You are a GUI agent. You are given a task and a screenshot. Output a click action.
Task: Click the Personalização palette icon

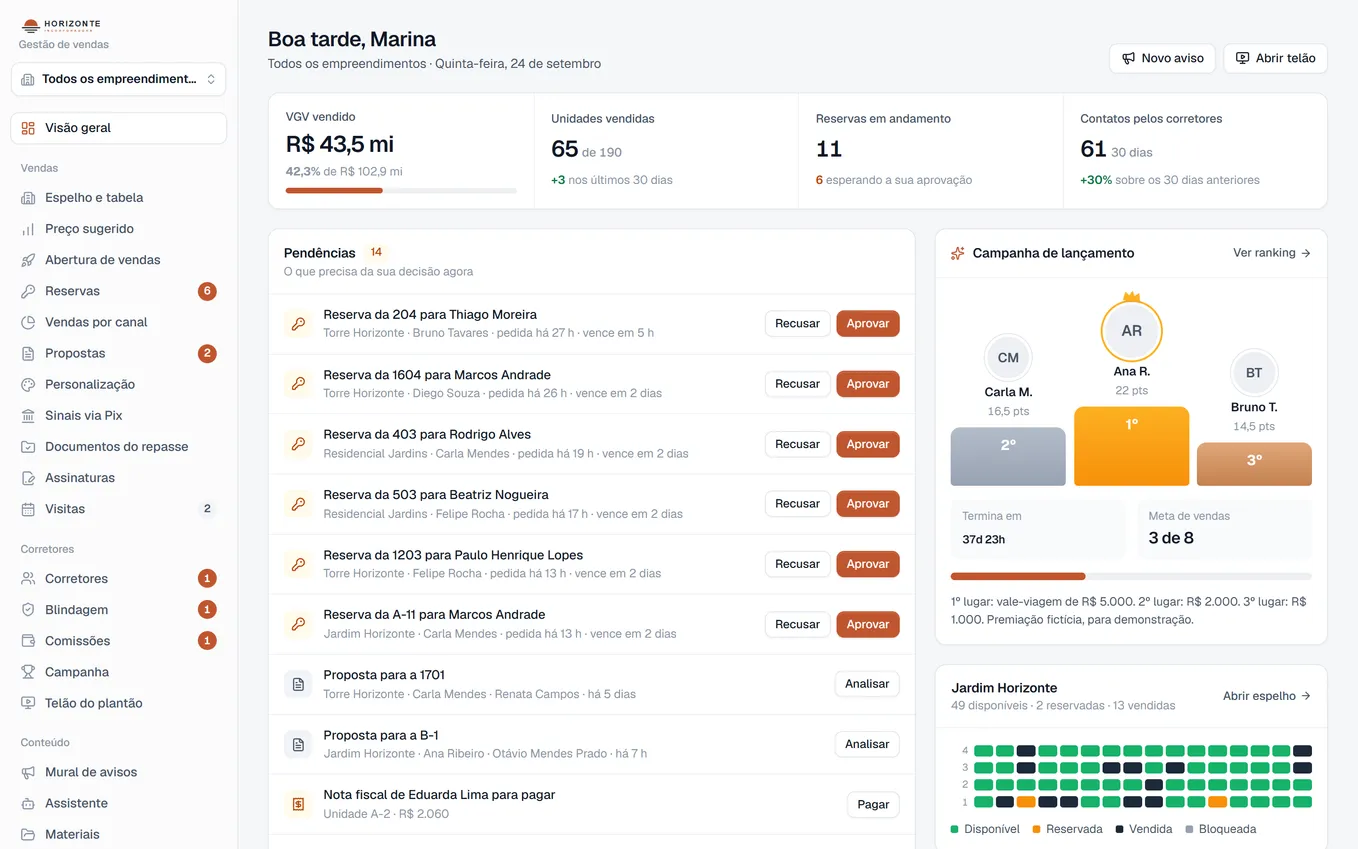pos(28,384)
